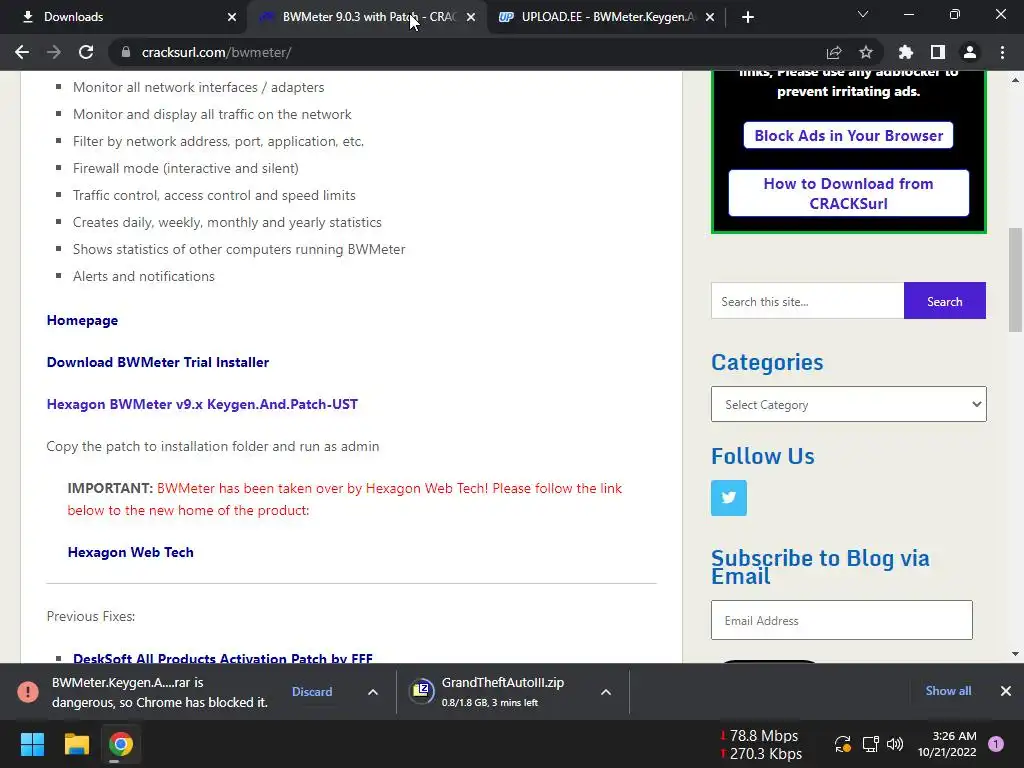Click 'Firewall mode (interactive and silent)' text

pyautogui.click(x=185, y=168)
